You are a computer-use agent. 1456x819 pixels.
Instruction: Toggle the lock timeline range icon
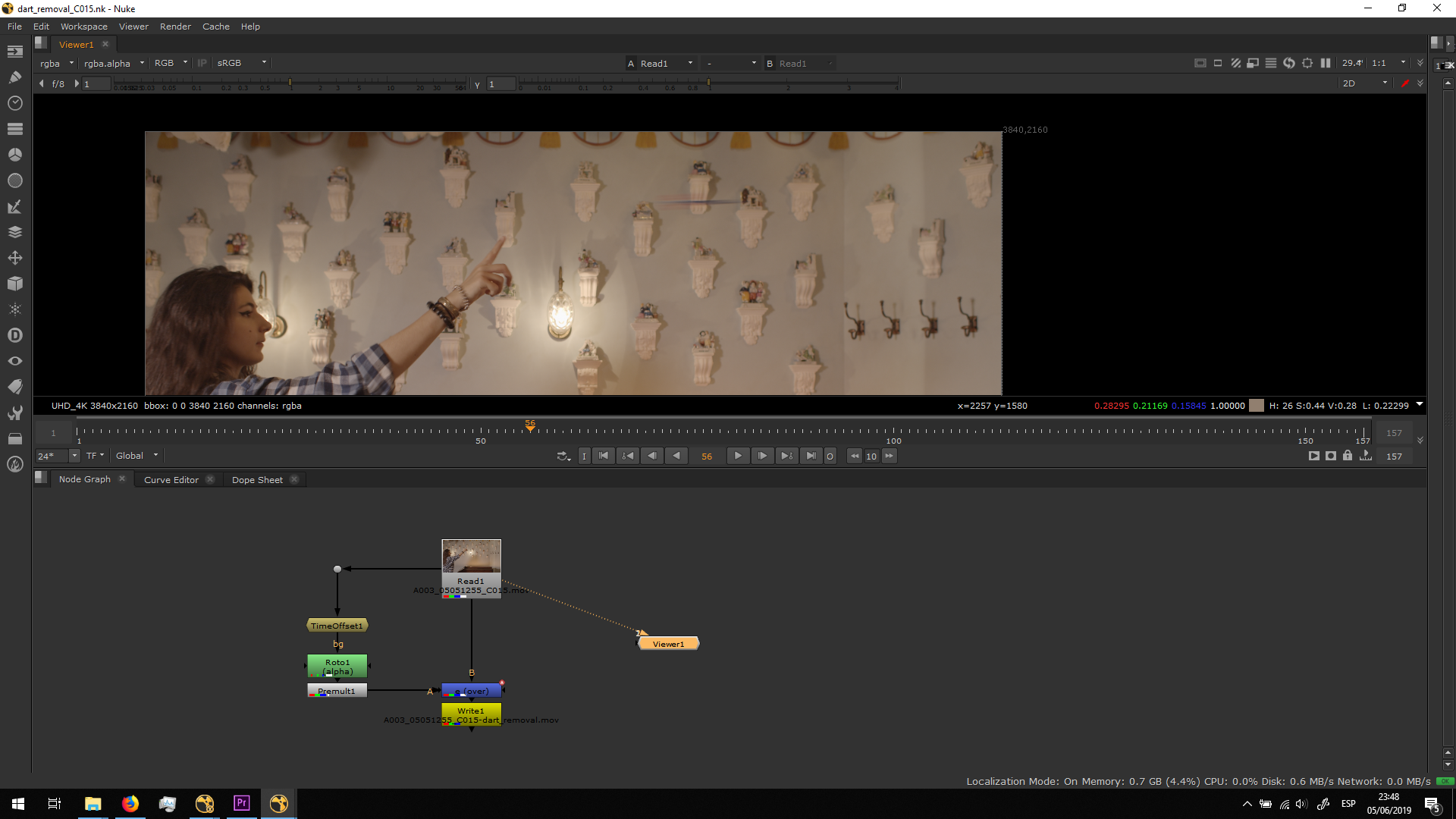pos(1348,456)
